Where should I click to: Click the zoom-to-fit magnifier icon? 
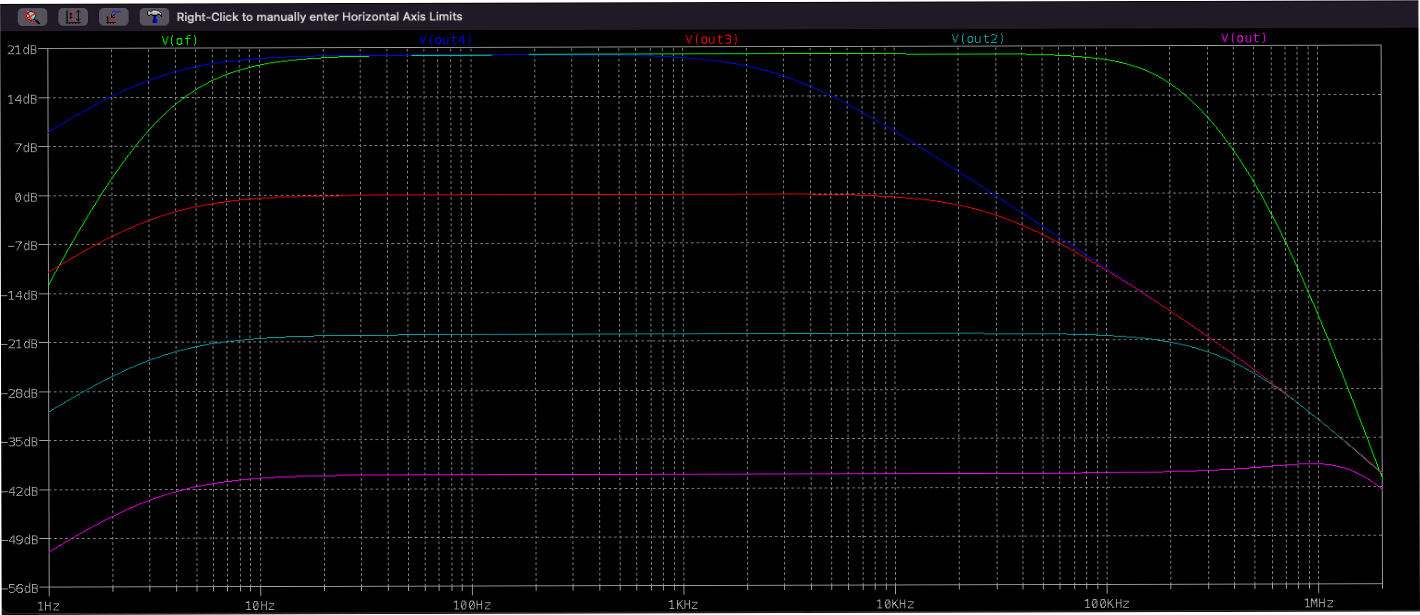(x=33, y=16)
